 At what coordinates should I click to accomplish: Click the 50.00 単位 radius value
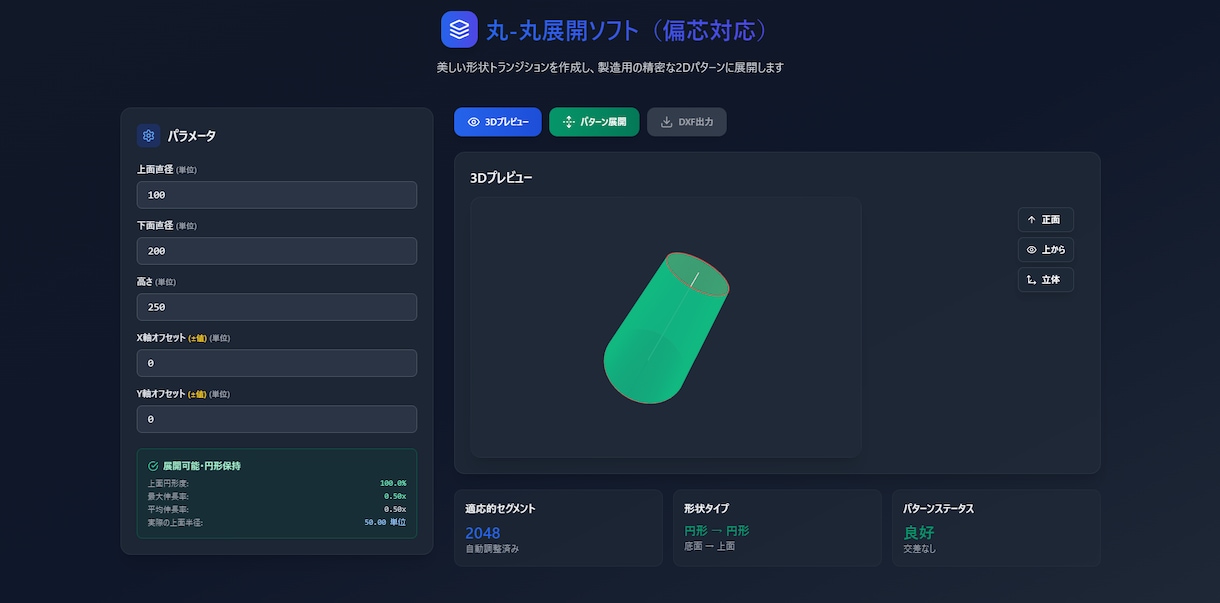click(385, 522)
